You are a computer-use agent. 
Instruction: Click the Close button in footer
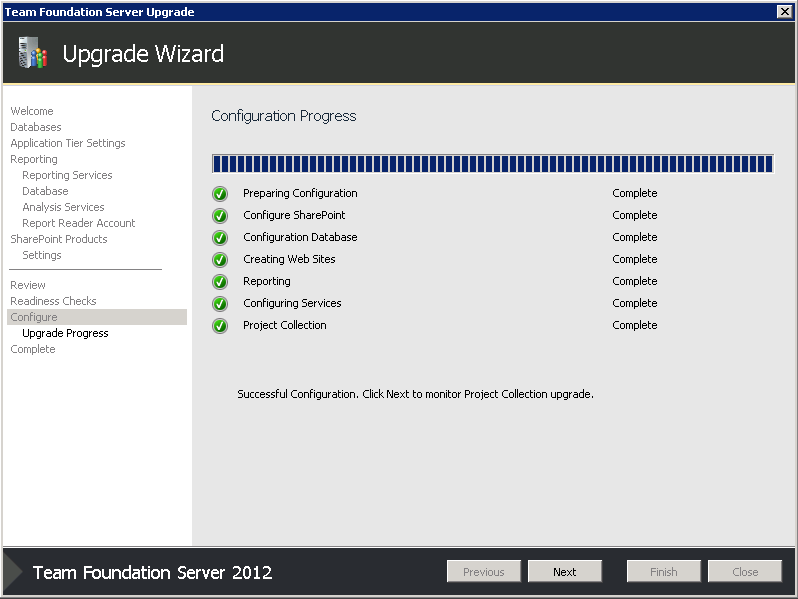click(745, 572)
